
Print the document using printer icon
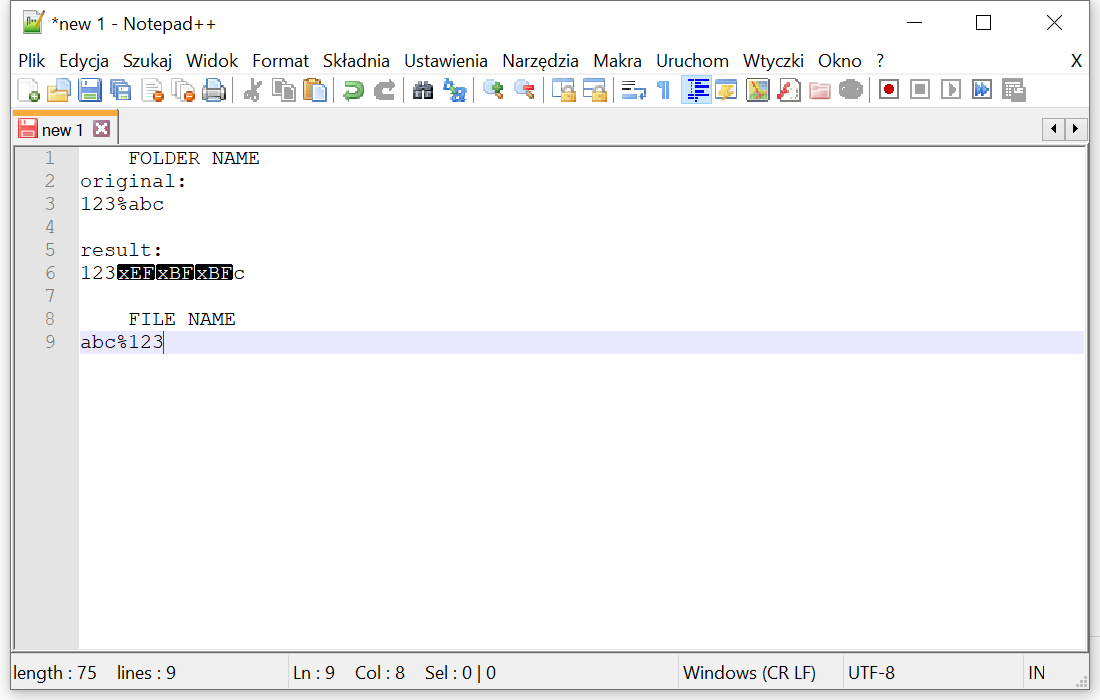(x=214, y=90)
